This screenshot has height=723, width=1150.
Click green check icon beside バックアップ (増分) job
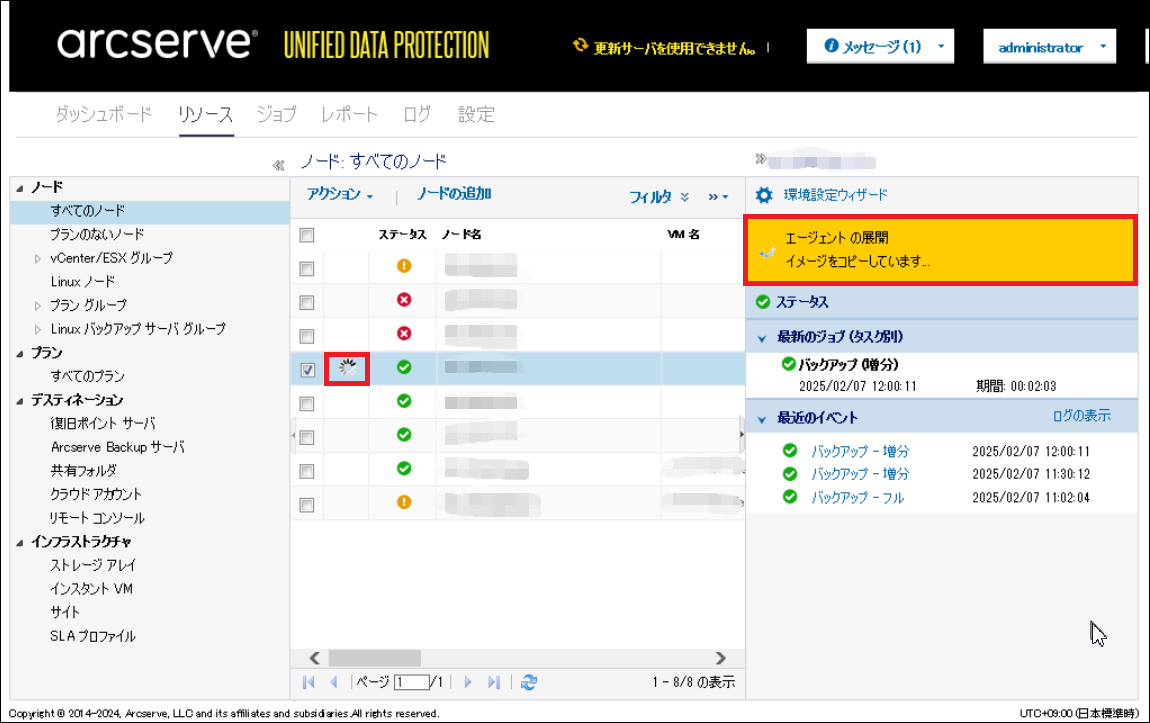788,364
